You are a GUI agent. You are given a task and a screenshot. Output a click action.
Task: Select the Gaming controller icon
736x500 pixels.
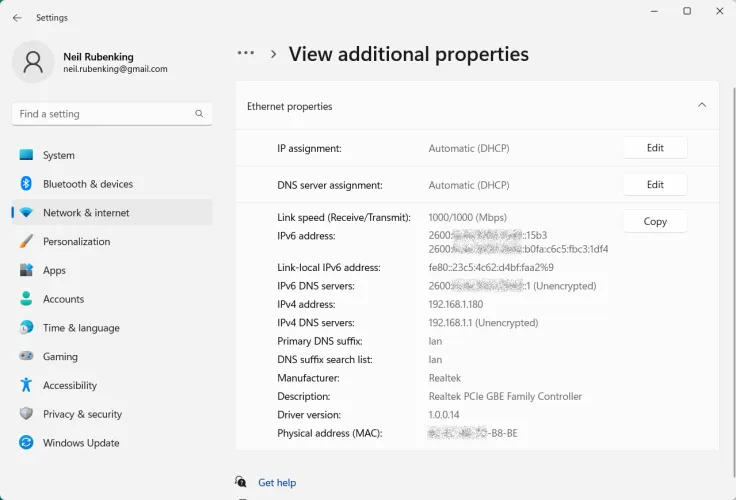(26, 357)
